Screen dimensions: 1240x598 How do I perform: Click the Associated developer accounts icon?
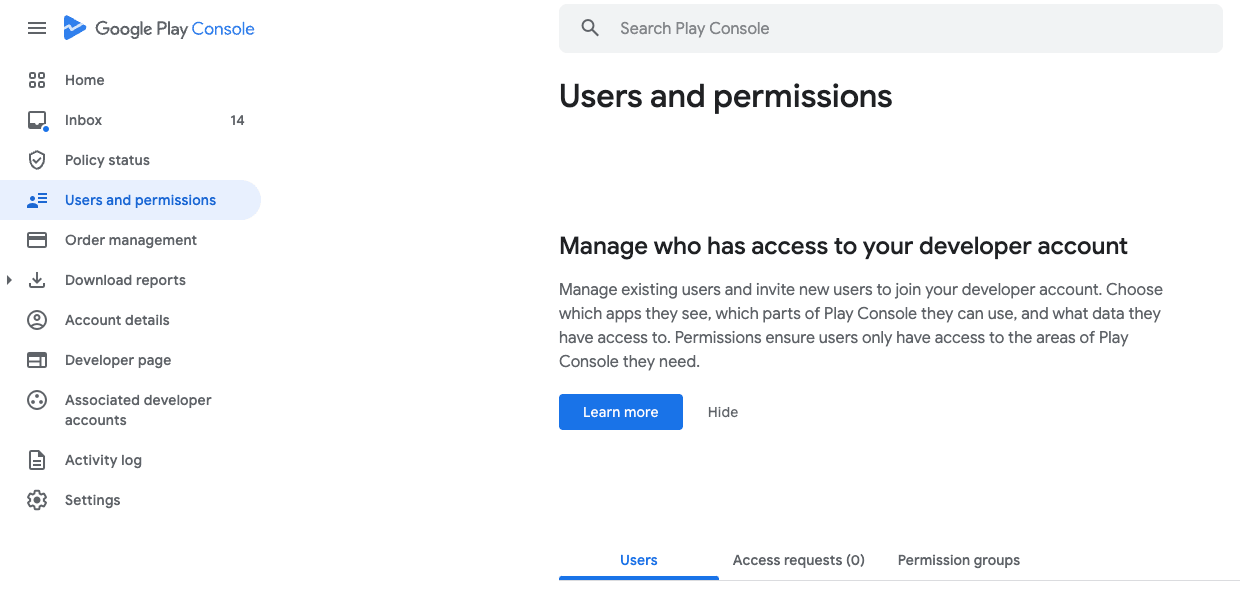(37, 400)
